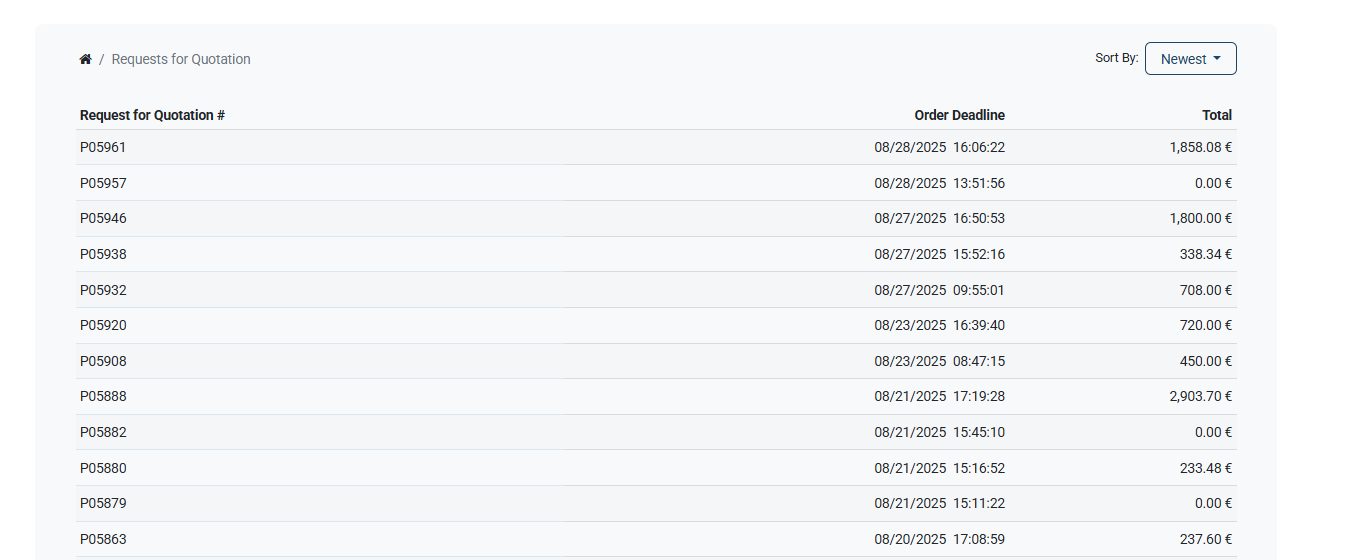
Task: View request P05932 details
Action: click(103, 290)
